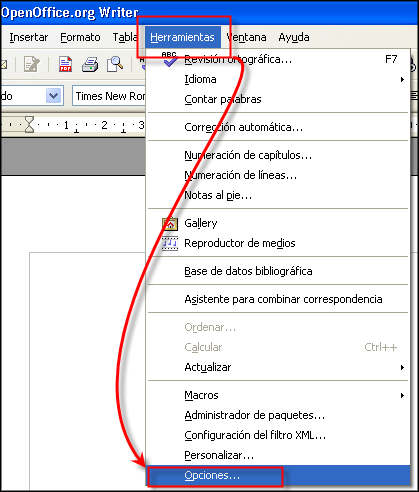Click the Times New Roman font box

pos(109,96)
